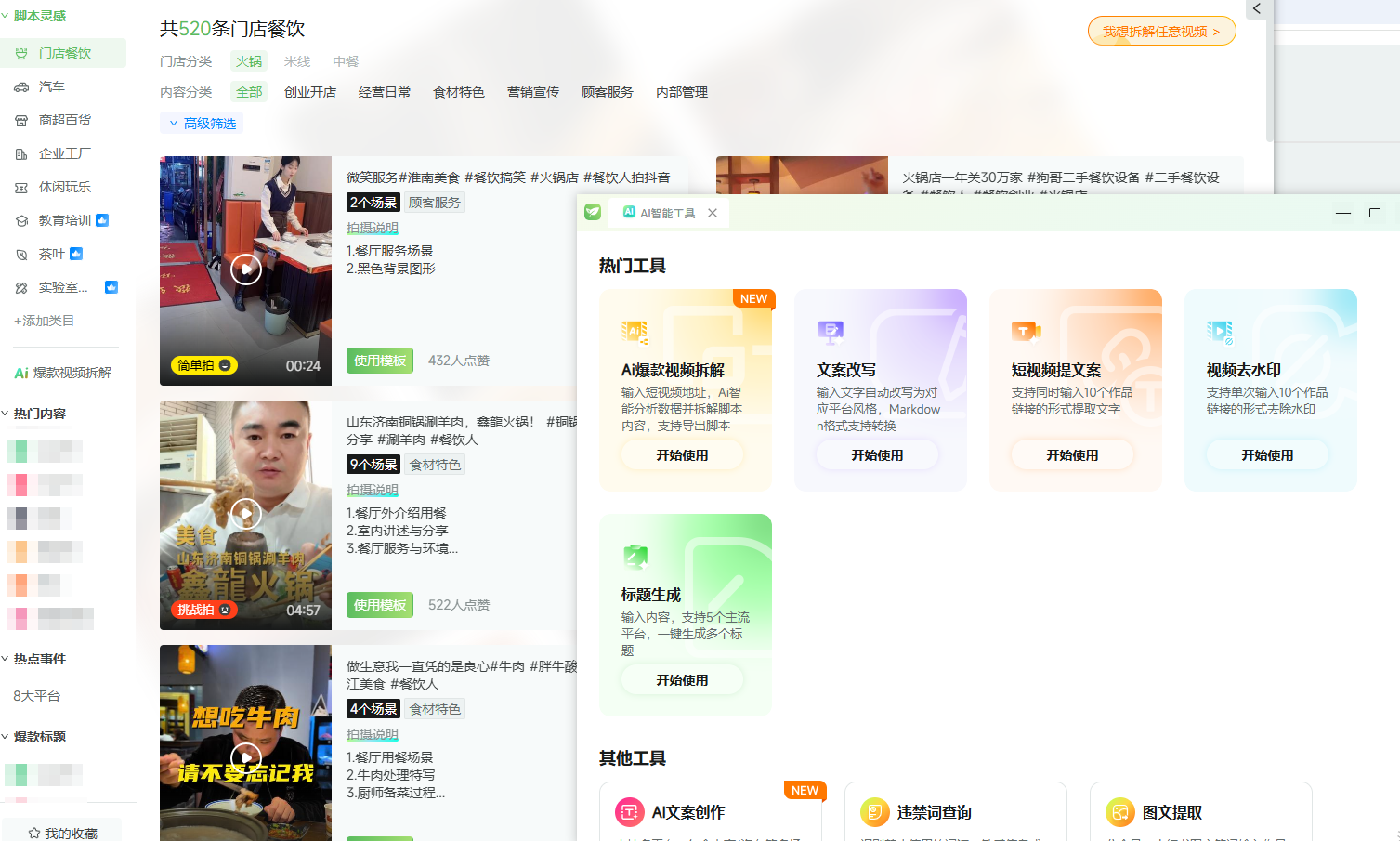Click the 违禁词查询 tool icon
The image size is (1400, 841).
874,812
